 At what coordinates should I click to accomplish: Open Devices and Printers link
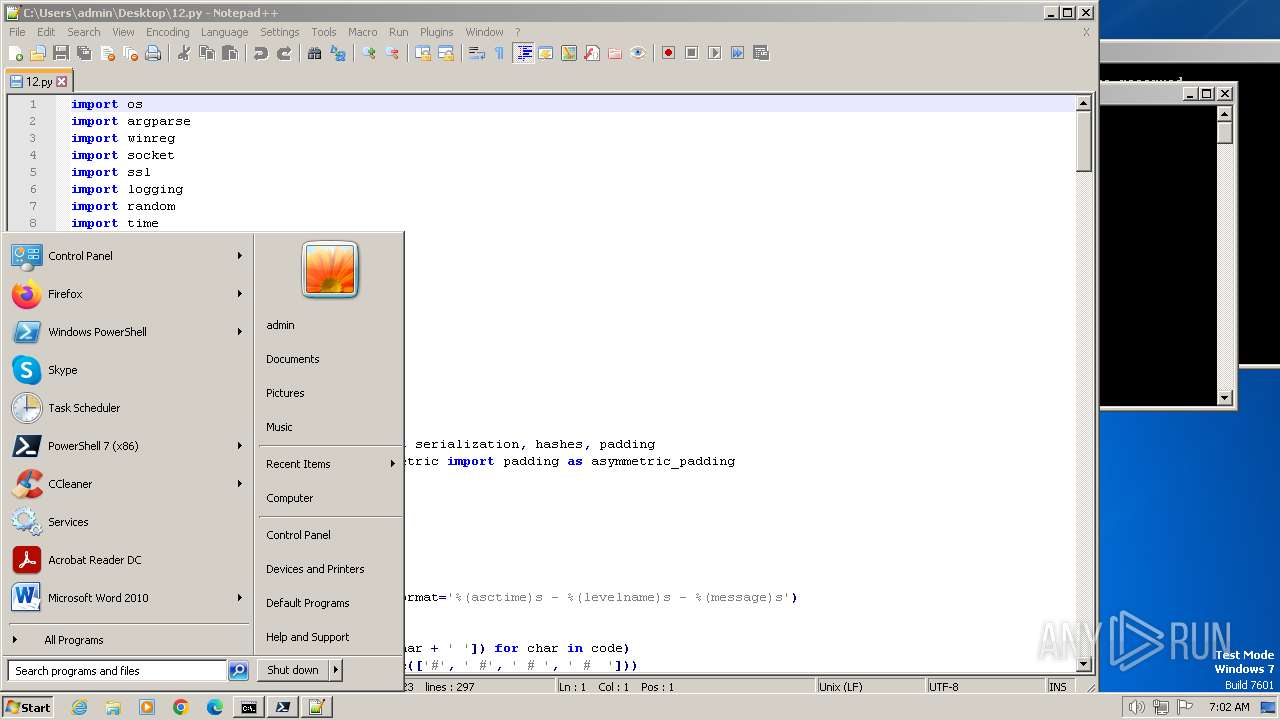[315, 569]
